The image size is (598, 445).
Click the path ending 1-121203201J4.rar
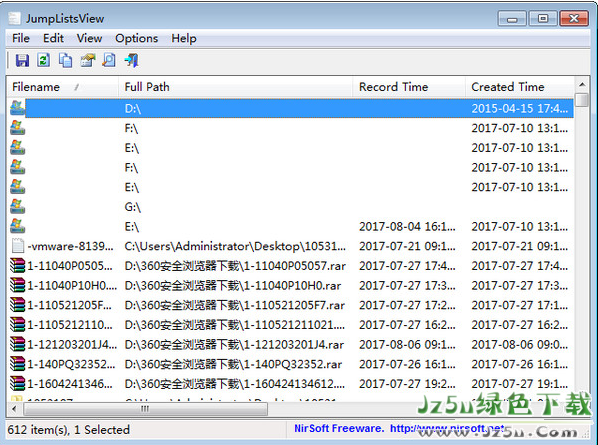tap(234, 345)
